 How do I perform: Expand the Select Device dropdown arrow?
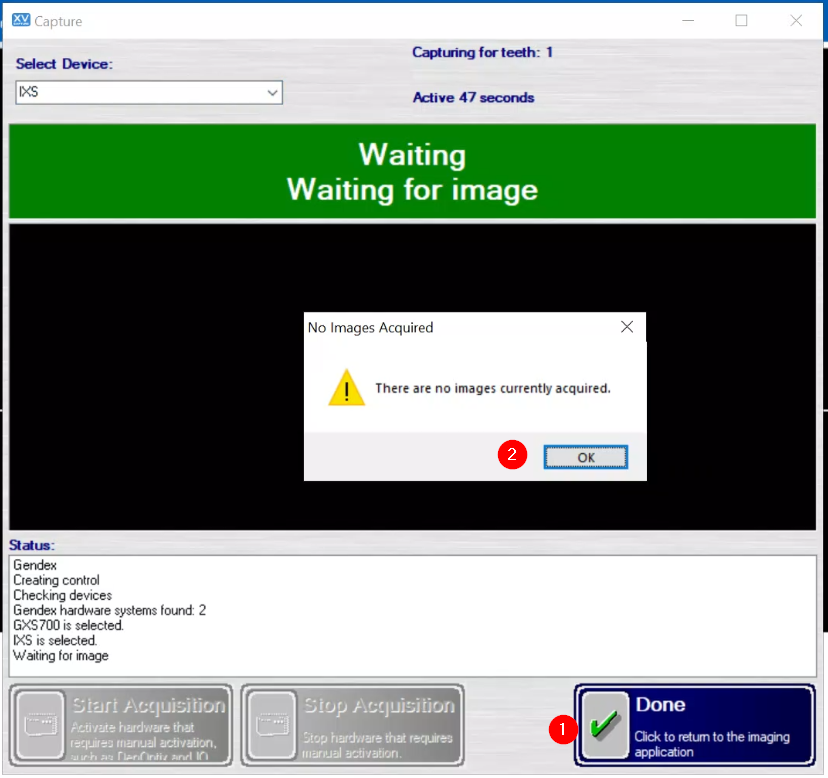(x=272, y=93)
